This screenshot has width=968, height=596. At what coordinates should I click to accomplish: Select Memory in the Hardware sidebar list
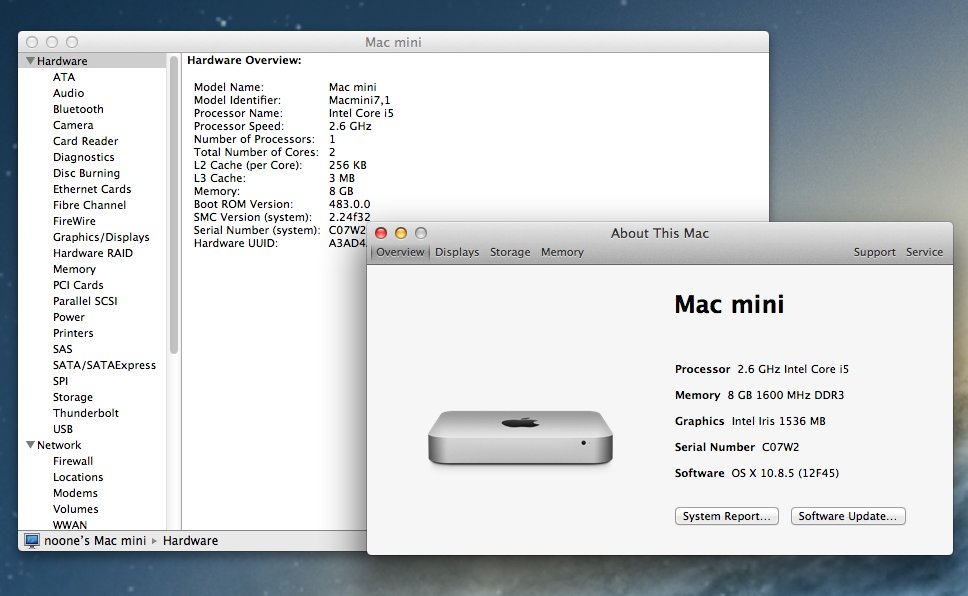(x=74, y=270)
